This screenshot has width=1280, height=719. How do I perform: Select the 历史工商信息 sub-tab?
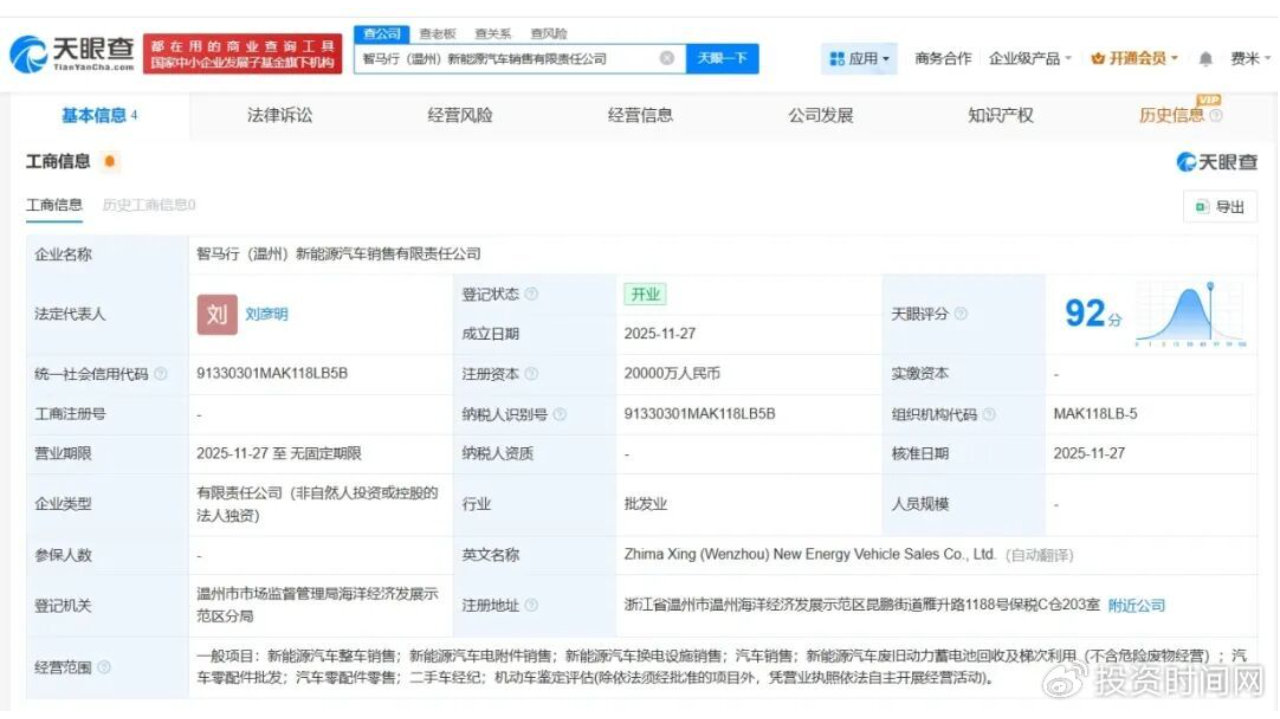click(149, 205)
